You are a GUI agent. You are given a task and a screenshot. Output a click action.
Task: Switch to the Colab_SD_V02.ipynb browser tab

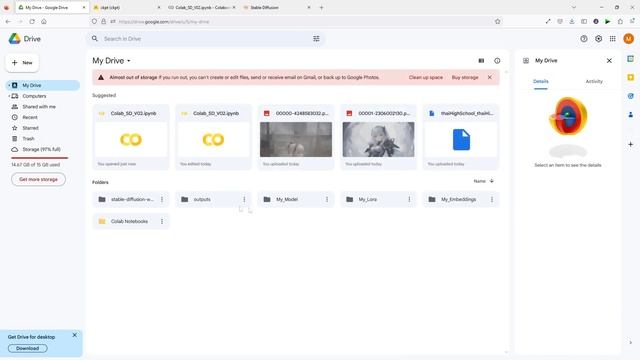coord(202,7)
